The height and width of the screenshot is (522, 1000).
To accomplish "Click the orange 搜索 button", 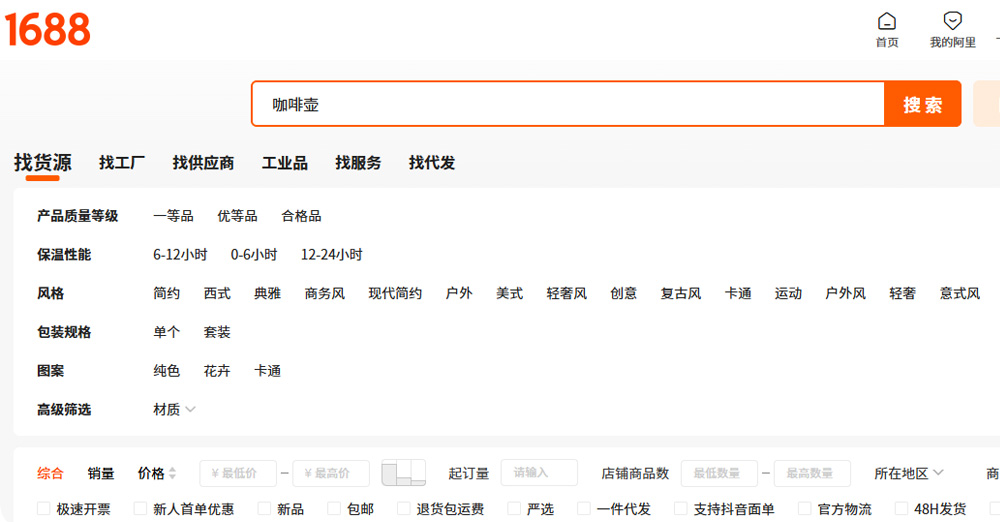I will coord(922,104).
